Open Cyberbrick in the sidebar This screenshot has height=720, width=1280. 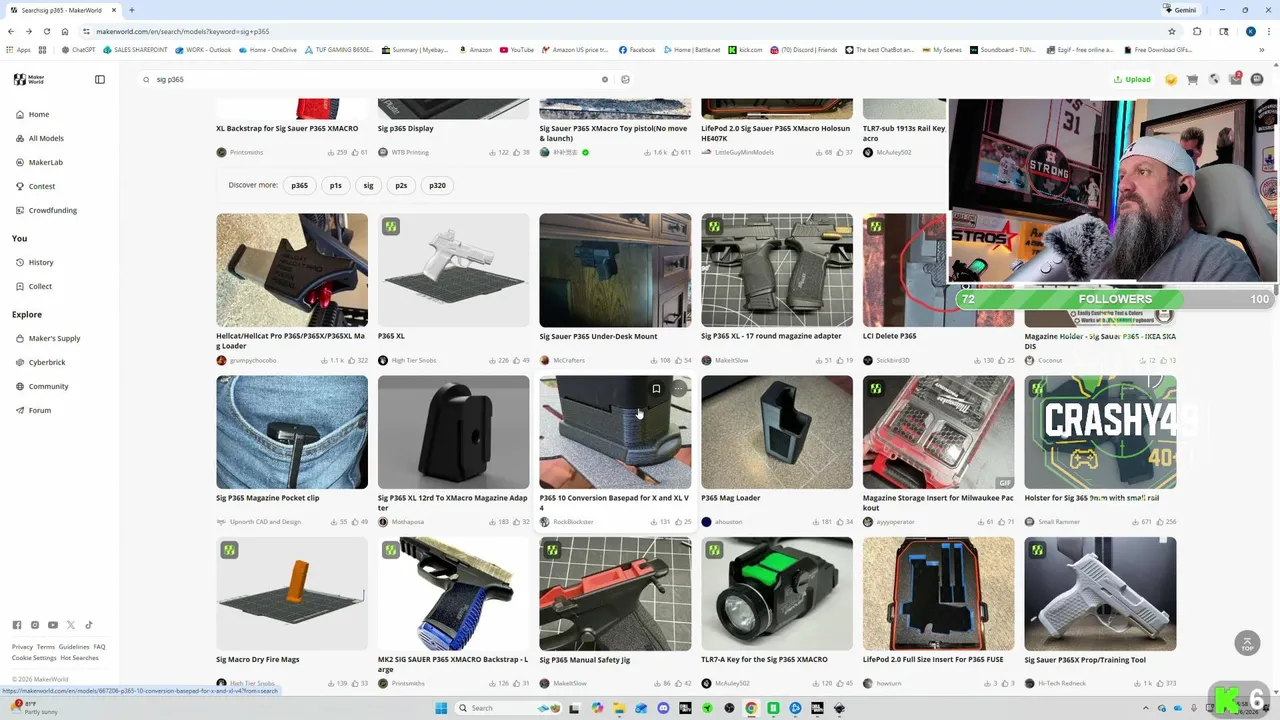coord(47,362)
